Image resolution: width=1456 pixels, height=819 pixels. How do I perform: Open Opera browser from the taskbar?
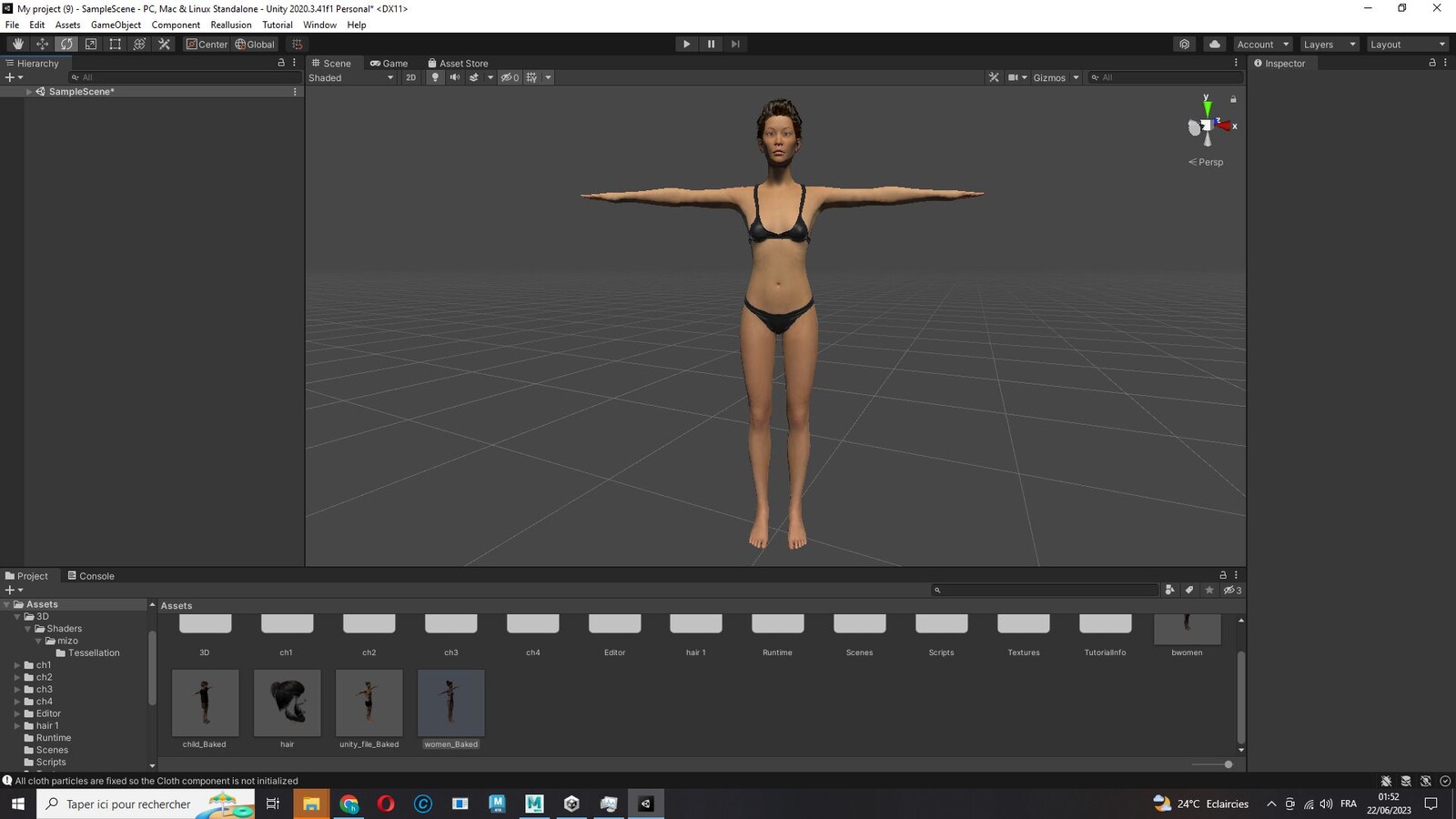386,804
